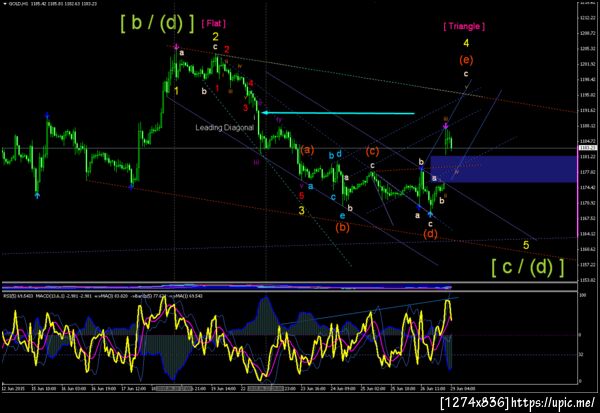600x413 pixels.
Task: Select the cyan 'e' sub-wave label
Action: point(342,216)
